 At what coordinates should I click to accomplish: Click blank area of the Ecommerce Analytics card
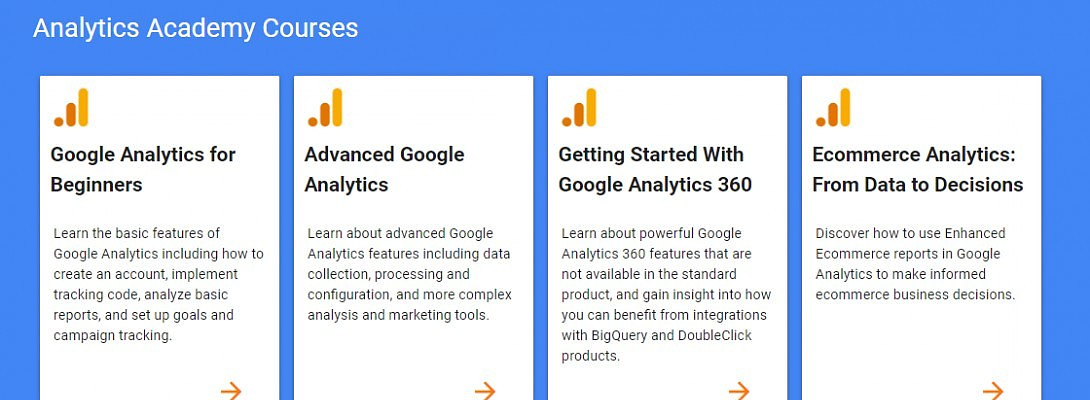pos(920,345)
